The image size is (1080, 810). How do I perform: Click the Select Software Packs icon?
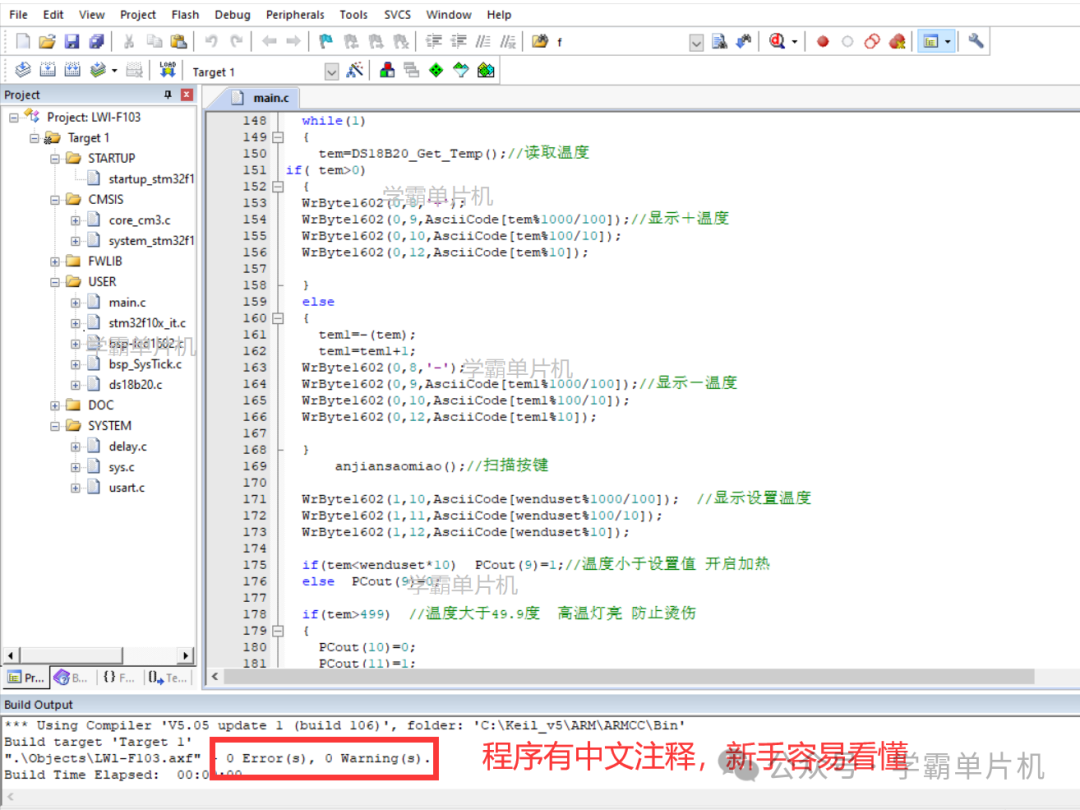461,70
